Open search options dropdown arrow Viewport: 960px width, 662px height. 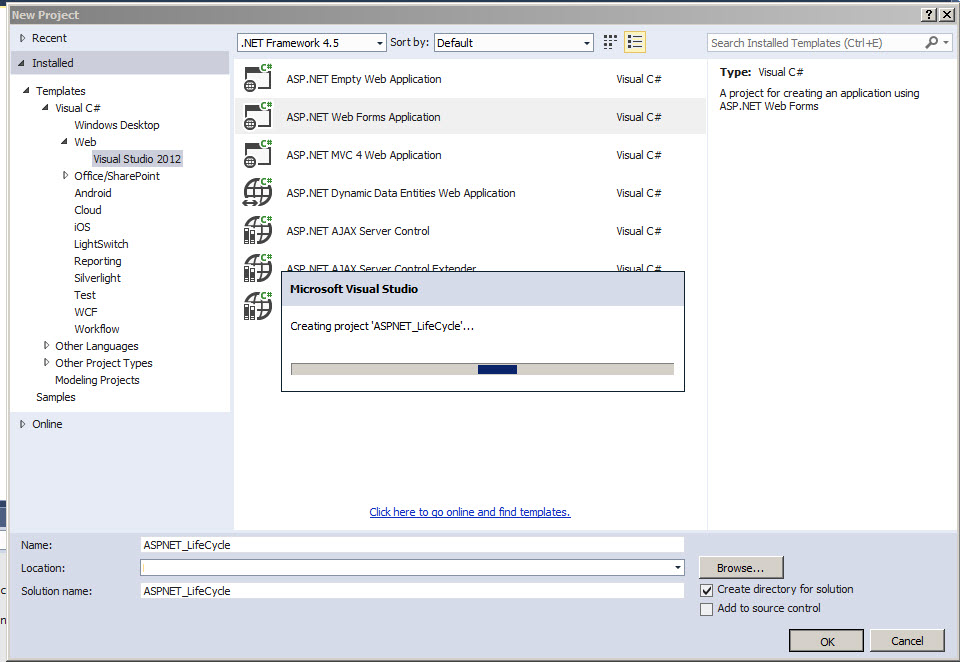(x=947, y=42)
